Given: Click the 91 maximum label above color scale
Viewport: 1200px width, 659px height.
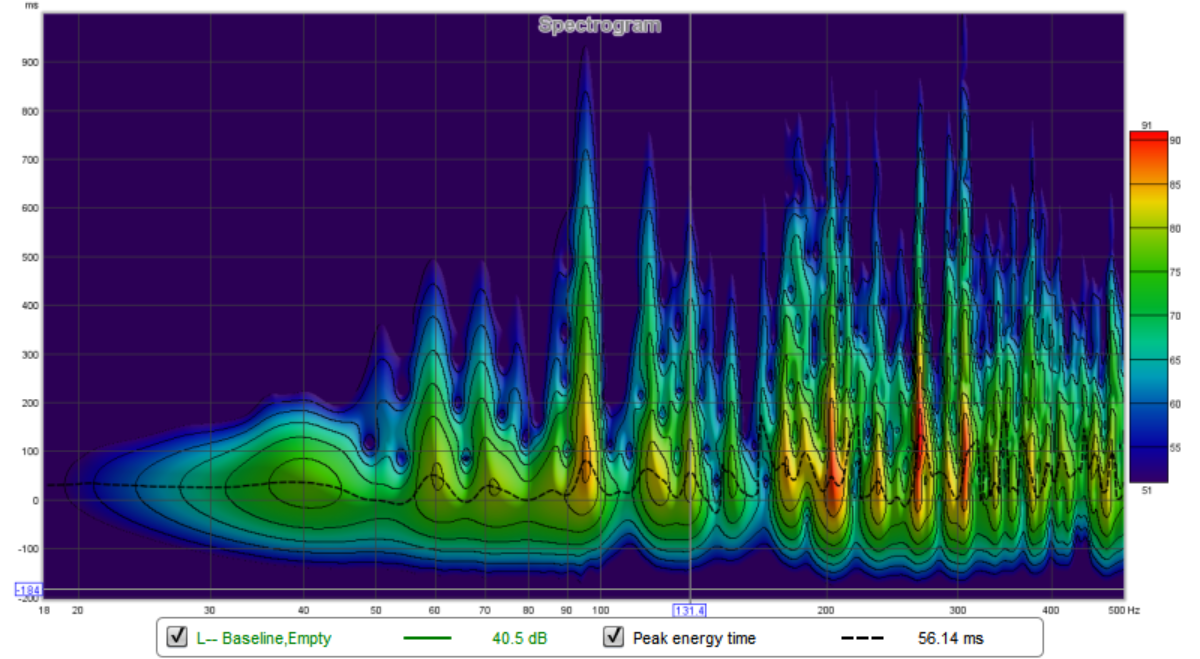Looking at the screenshot, I should (1147, 126).
